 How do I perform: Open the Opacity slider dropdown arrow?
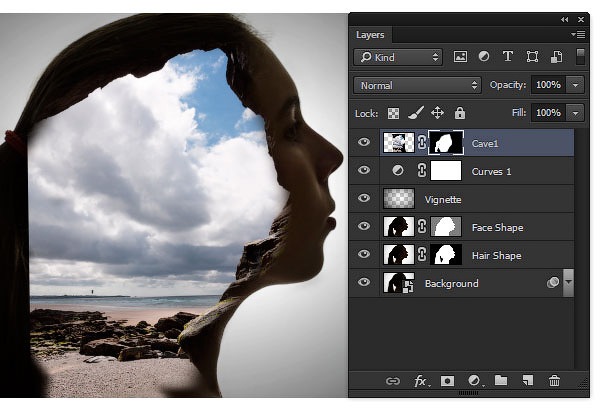click(x=575, y=85)
